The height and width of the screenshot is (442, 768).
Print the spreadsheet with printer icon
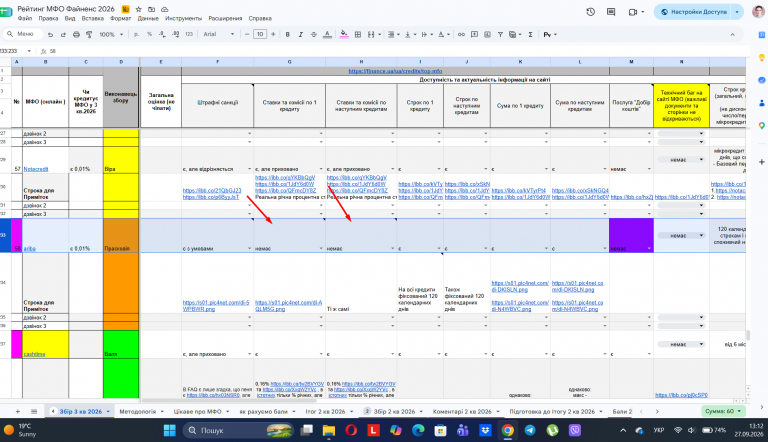click(76, 34)
